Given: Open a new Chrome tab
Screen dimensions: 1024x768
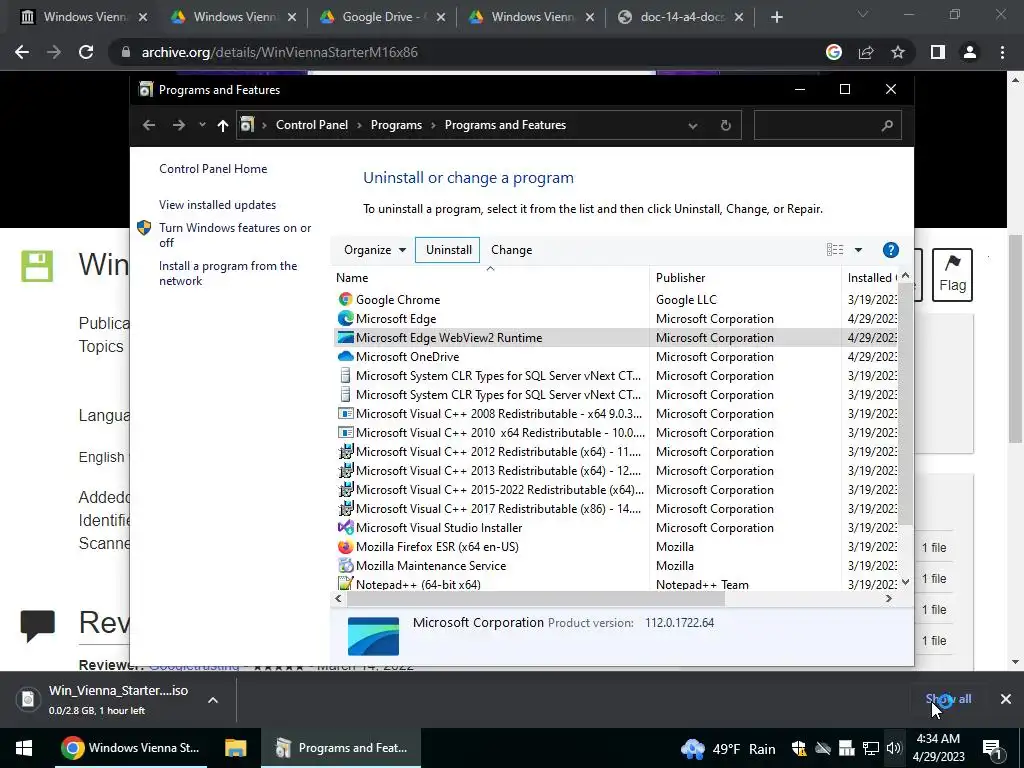Looking at the screenshot, I should (x=776, y=17).
